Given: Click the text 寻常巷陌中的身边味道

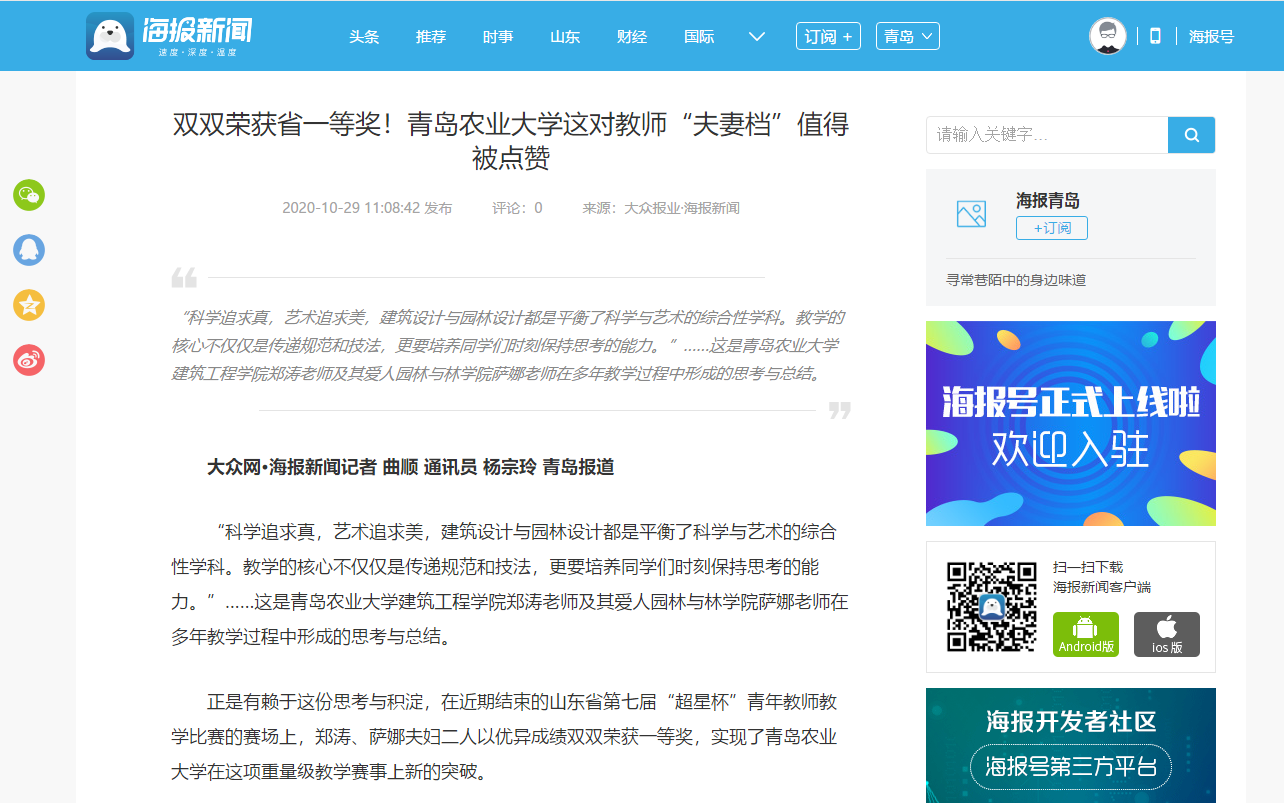Looking at the screenshot, I should click(x=1016, y=280).
